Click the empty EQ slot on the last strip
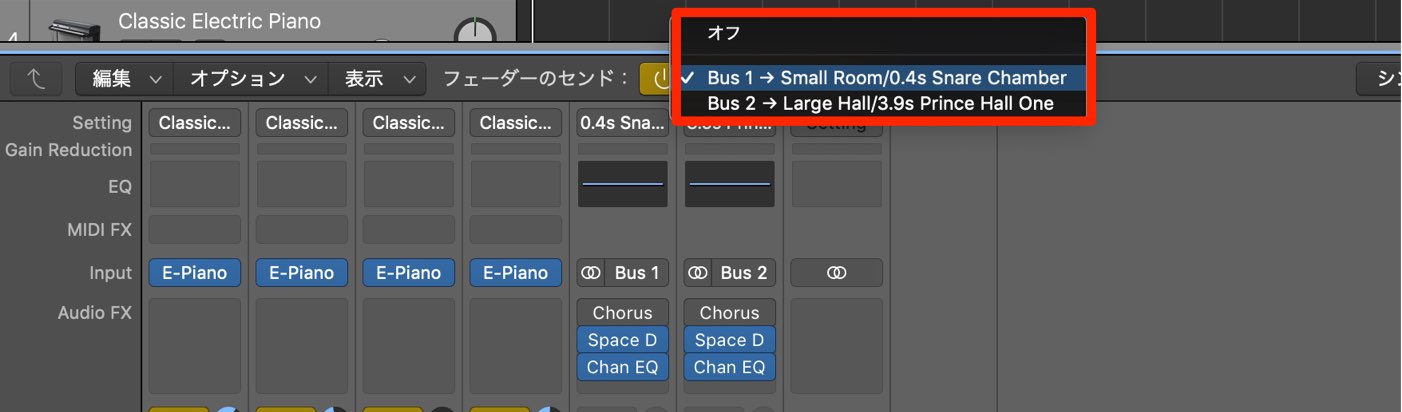This screenshot has width=1402, height=412. pos(837,184)
